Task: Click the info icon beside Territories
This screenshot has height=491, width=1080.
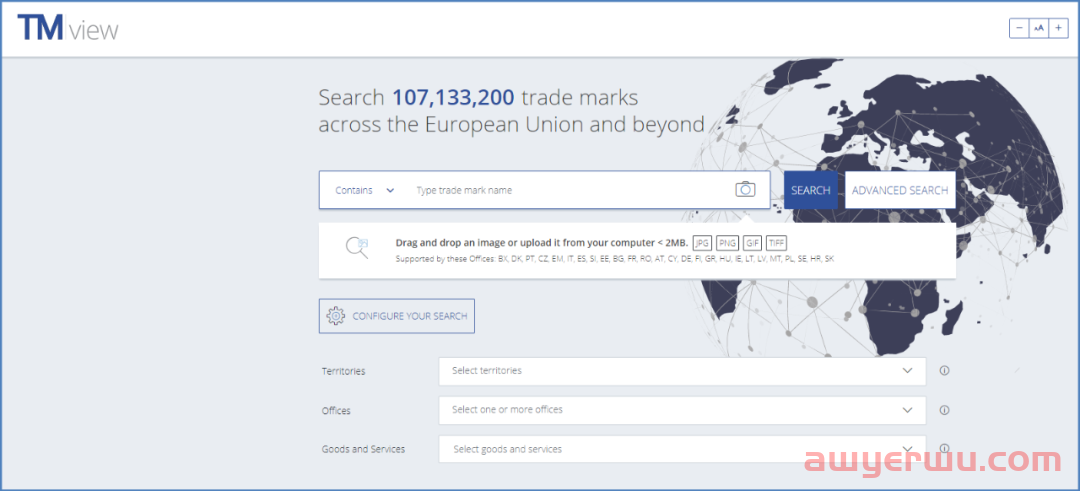Action: tap(944, 371)
